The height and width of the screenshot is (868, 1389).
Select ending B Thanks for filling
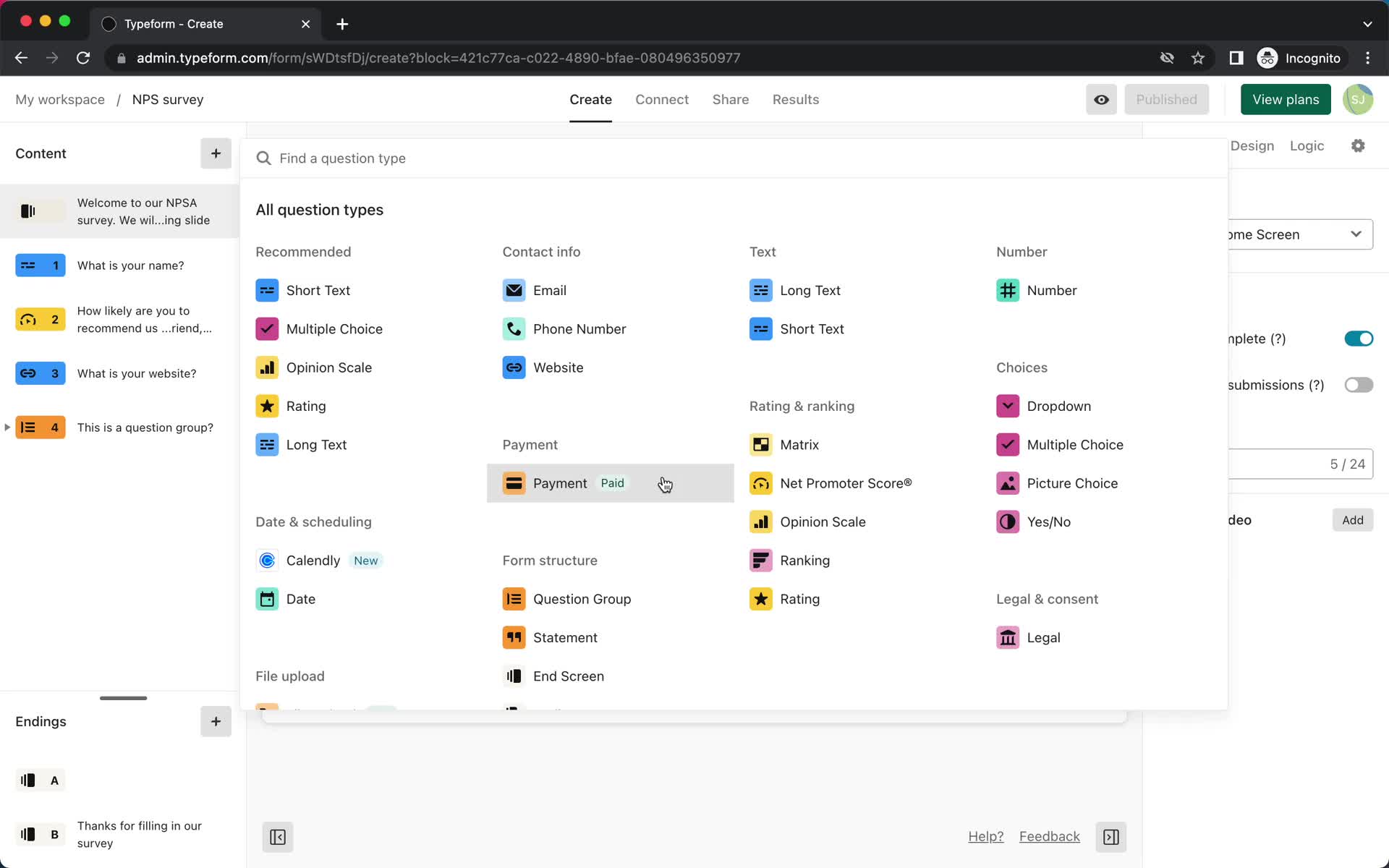(119, 835)
